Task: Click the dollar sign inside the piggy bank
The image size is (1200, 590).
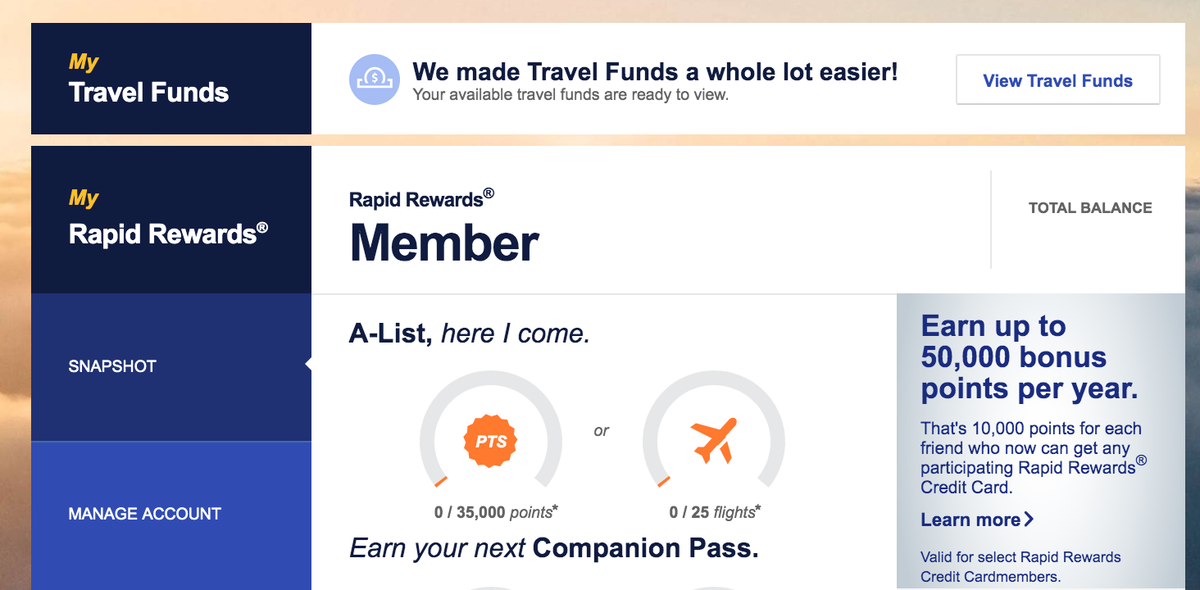Action: (372, 75)
